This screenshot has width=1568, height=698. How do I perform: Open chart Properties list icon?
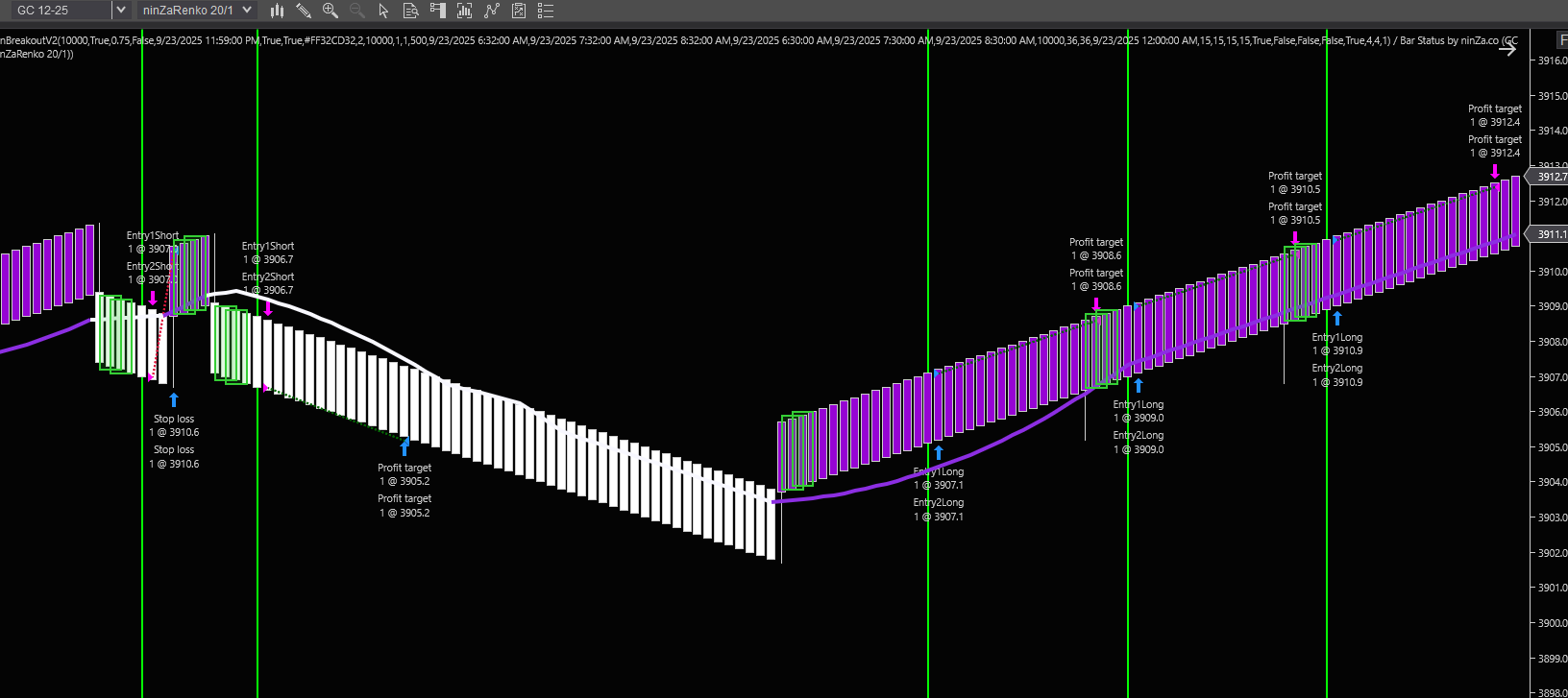pyautogui.click(x=546, y=11)
